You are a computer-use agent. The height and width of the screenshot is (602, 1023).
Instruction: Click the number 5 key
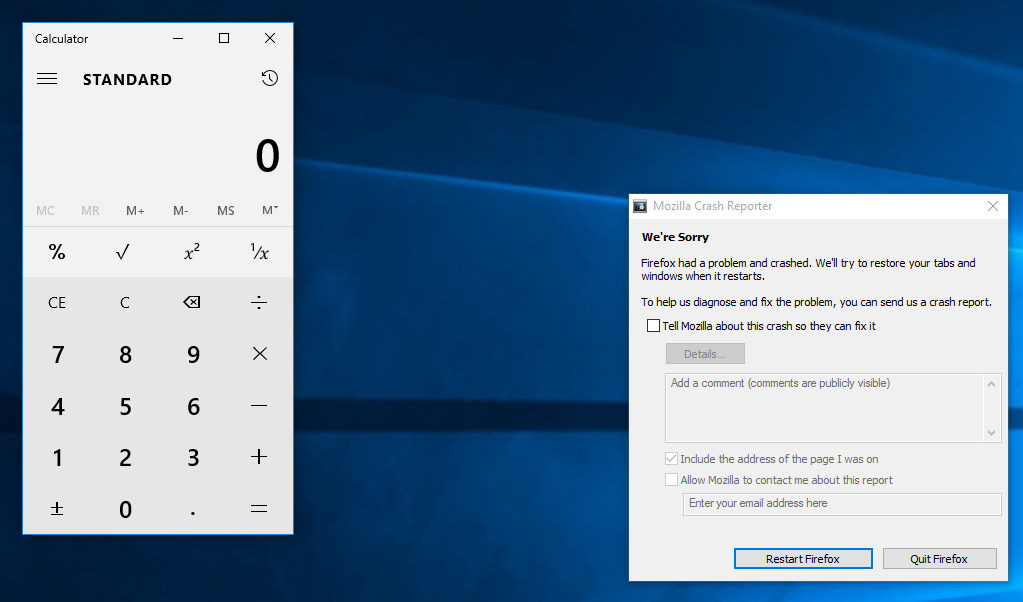tap(124, 406)
